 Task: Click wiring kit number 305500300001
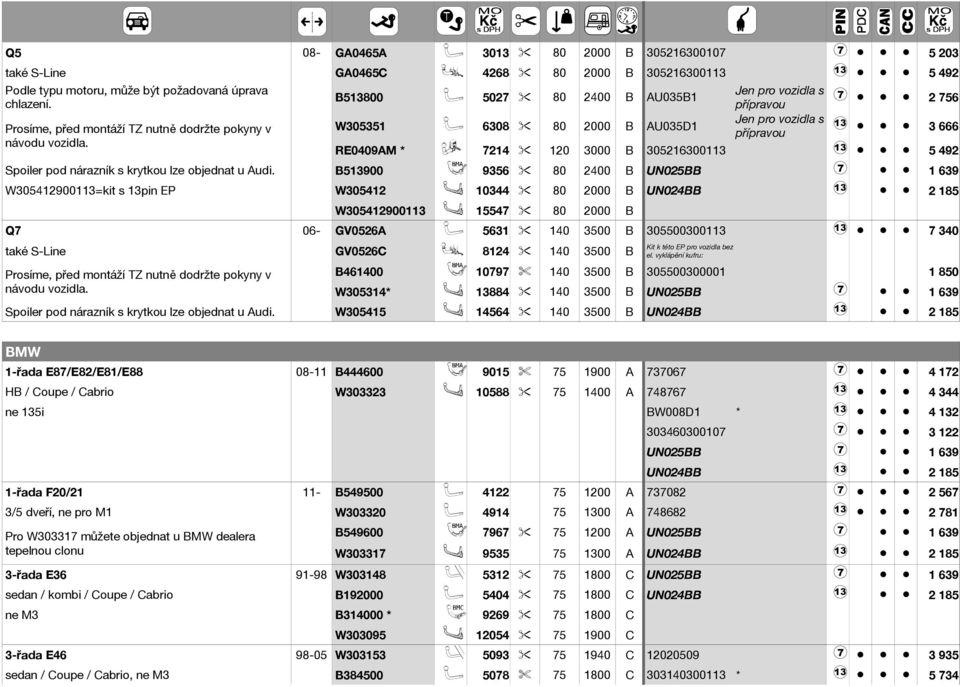click(686, 272)
